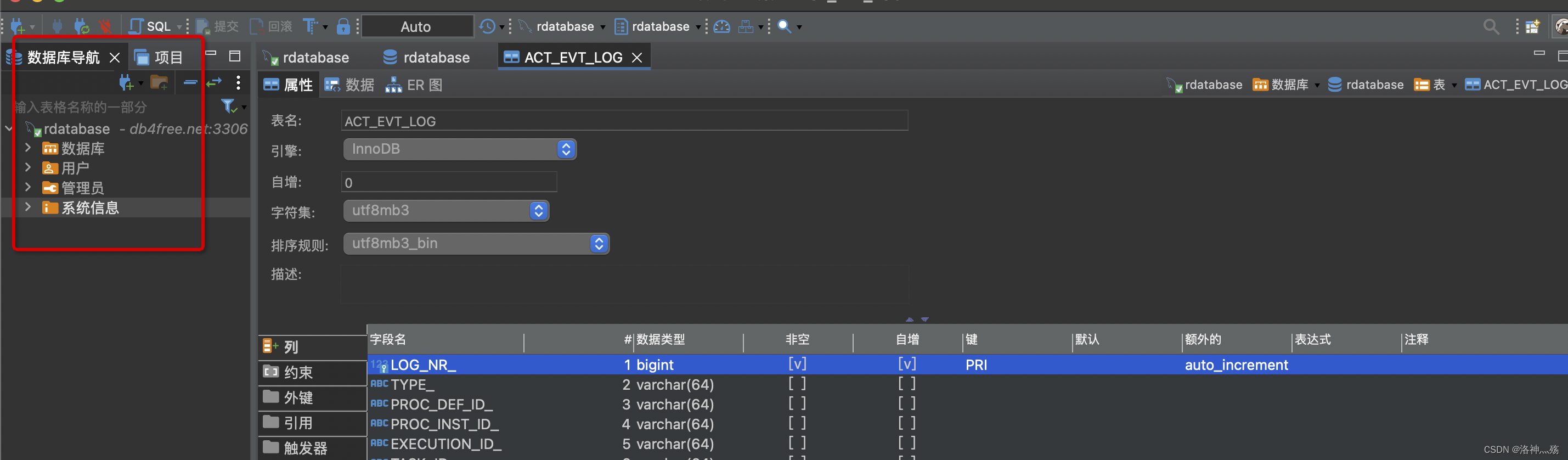This screenshot has height=460, width=1568.
Task: Click the new connection plug icon in main toolbar
Action: (x=18, y=26)
